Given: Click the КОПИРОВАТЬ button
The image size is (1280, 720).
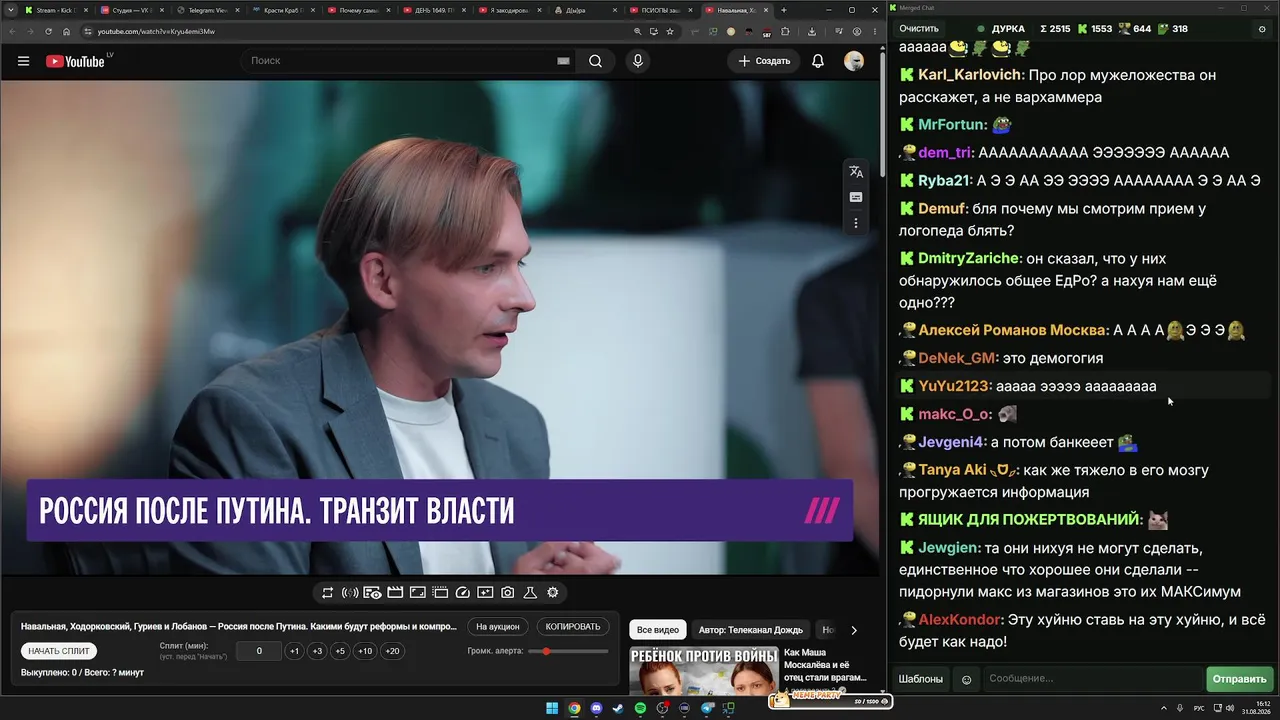Looking at the screenshot, I should [573, 627].
